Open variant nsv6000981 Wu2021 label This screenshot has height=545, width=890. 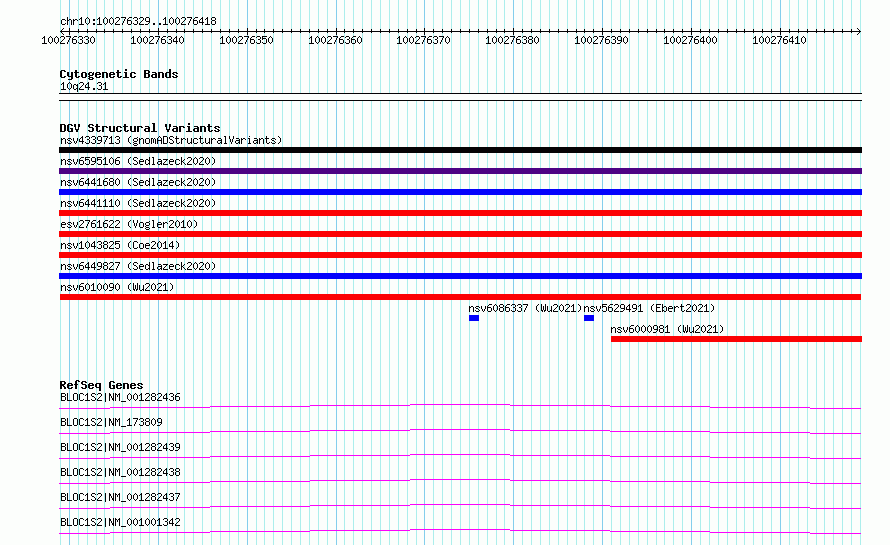(667, 329)
